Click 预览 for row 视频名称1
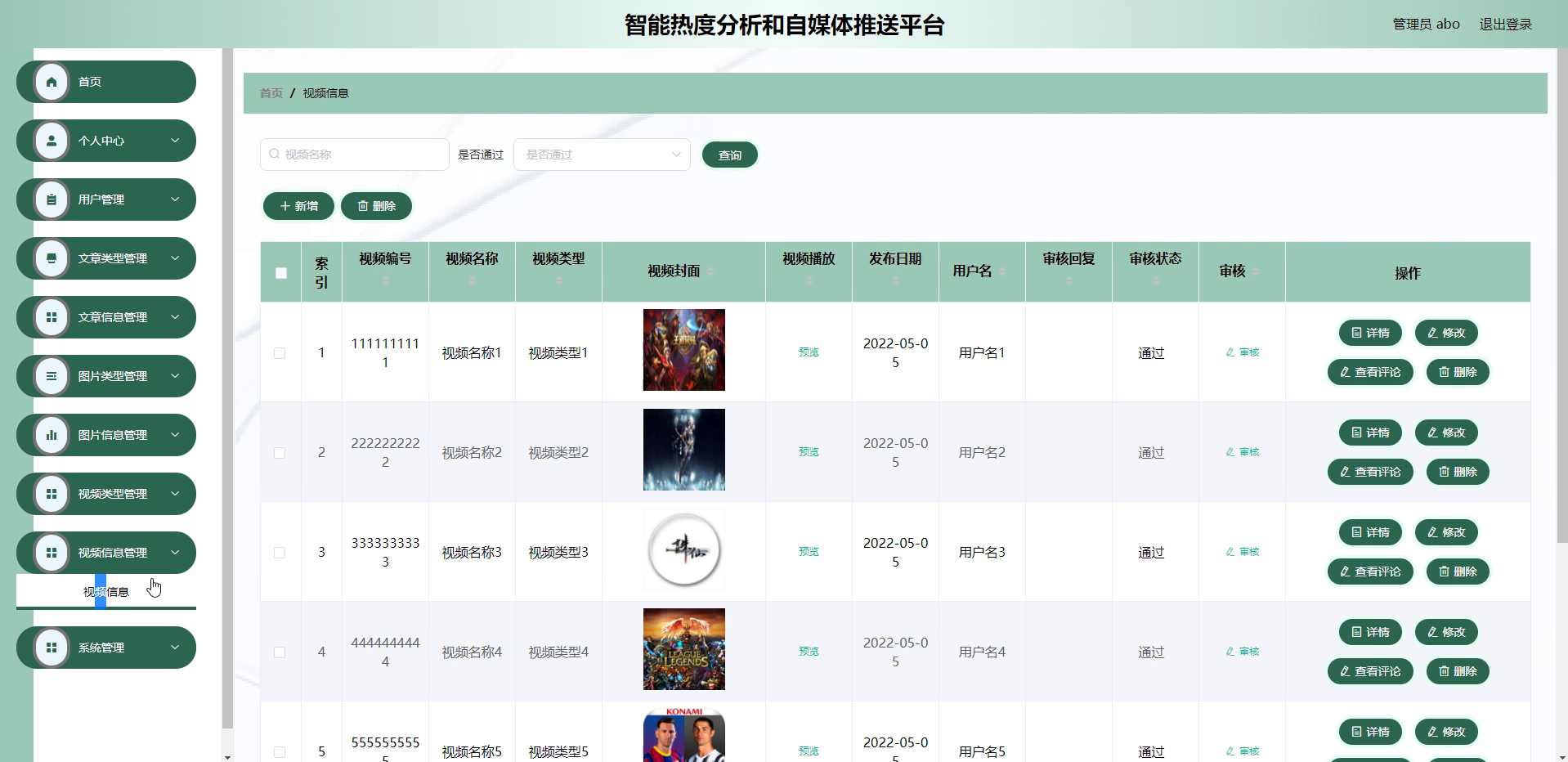 pos(809,352)
